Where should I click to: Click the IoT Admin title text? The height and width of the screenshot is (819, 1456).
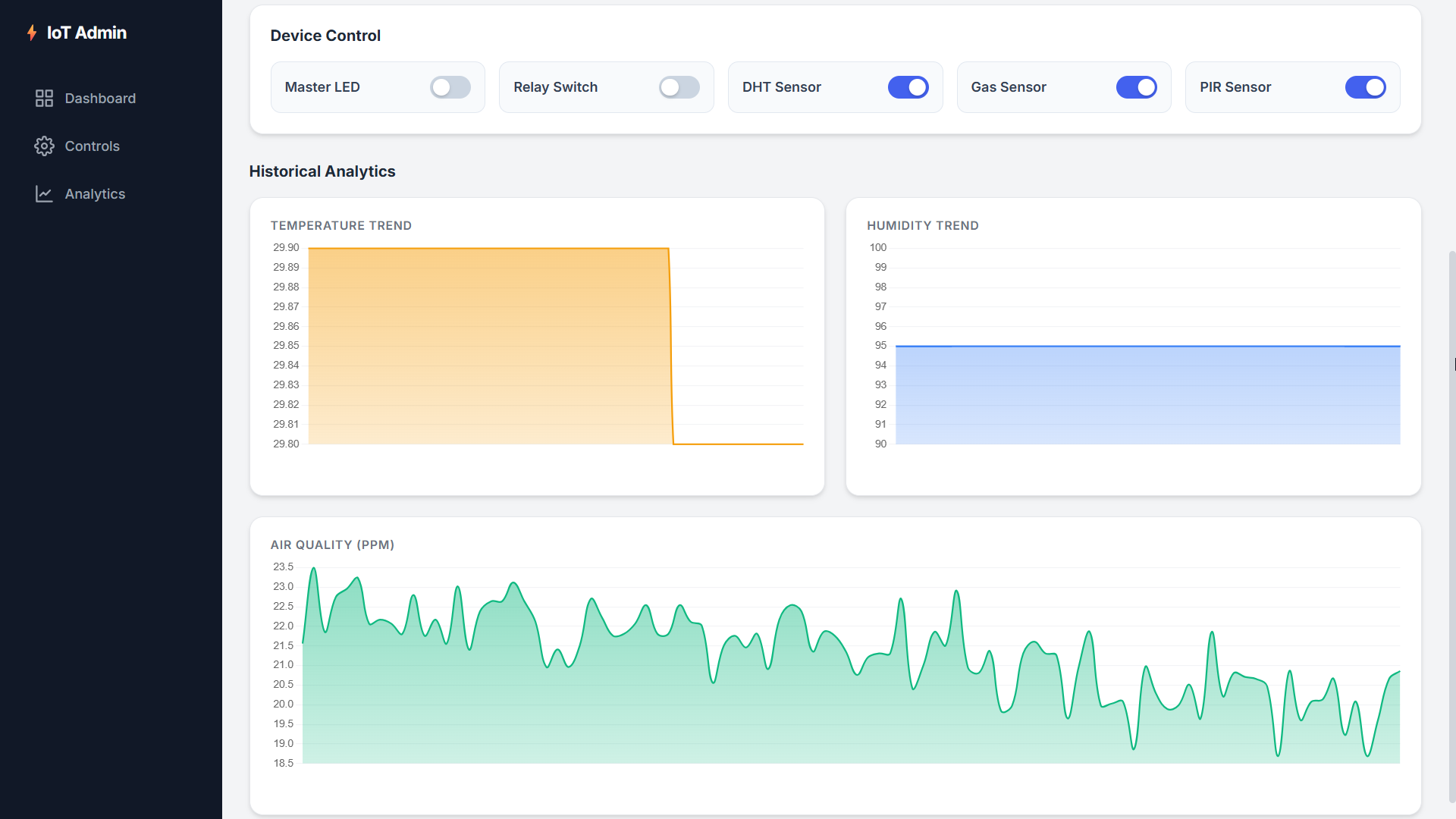(x=86, y=33)
